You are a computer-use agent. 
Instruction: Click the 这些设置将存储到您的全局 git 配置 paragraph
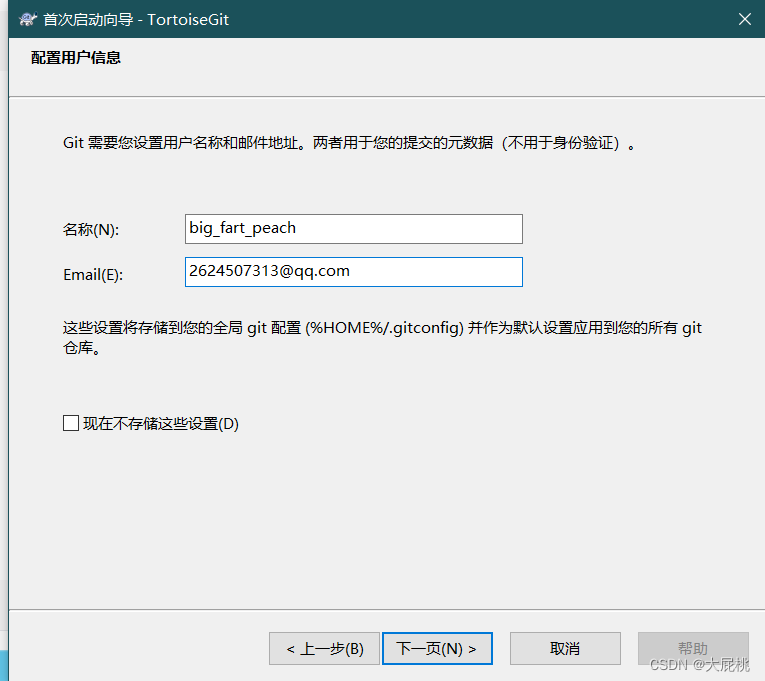point(382,337)
